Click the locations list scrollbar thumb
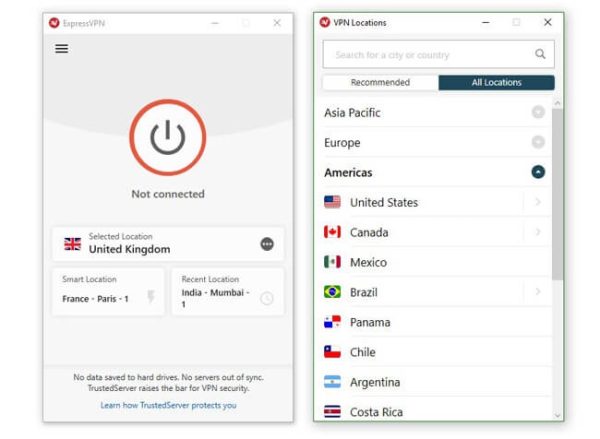 coord(557,194)
